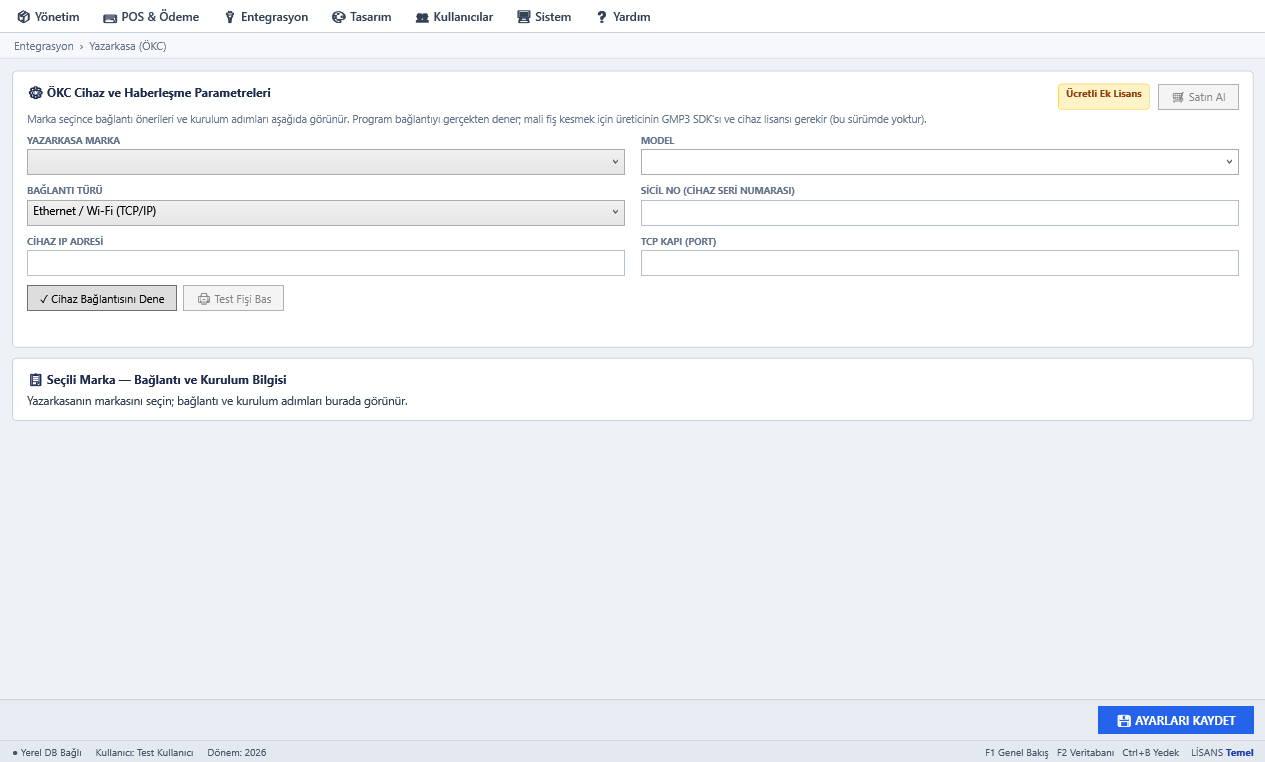Open the Bağlantı Türü dropdown
1265x762 pixels.
tap(326, 212)
